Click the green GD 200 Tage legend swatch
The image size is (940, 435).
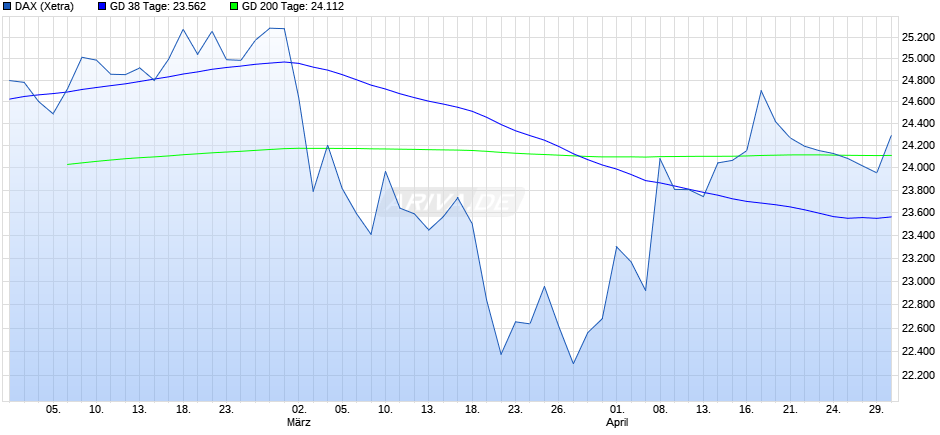(x=234, y=7)
